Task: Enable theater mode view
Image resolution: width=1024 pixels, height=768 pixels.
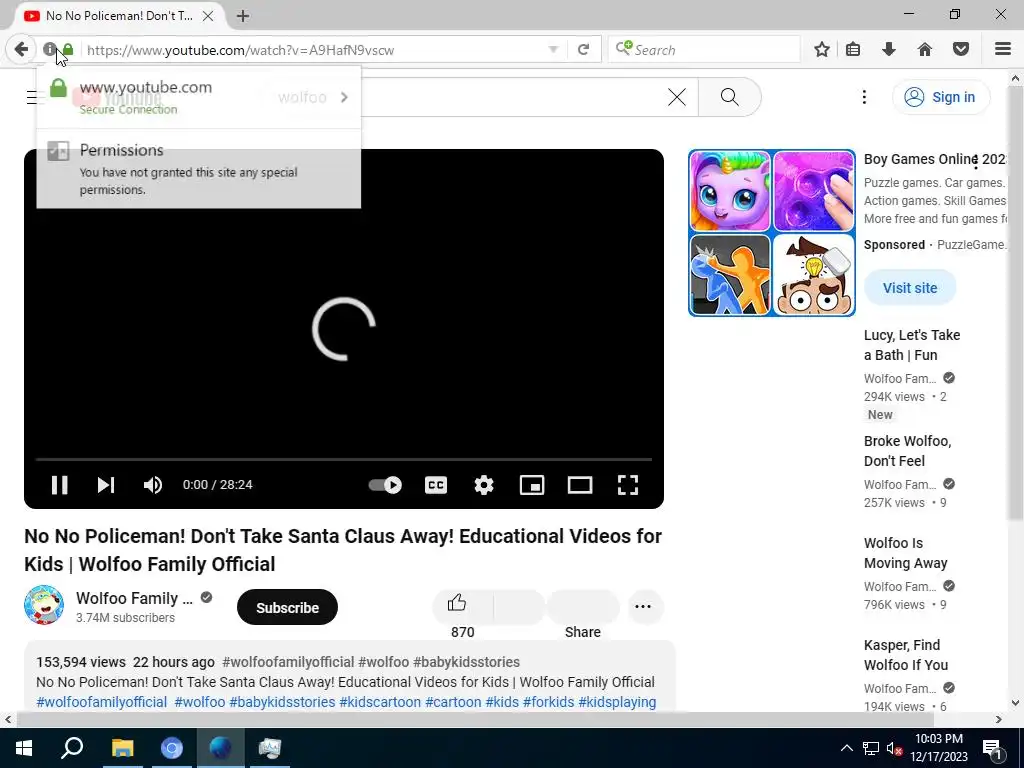Action: coord(580,485)
